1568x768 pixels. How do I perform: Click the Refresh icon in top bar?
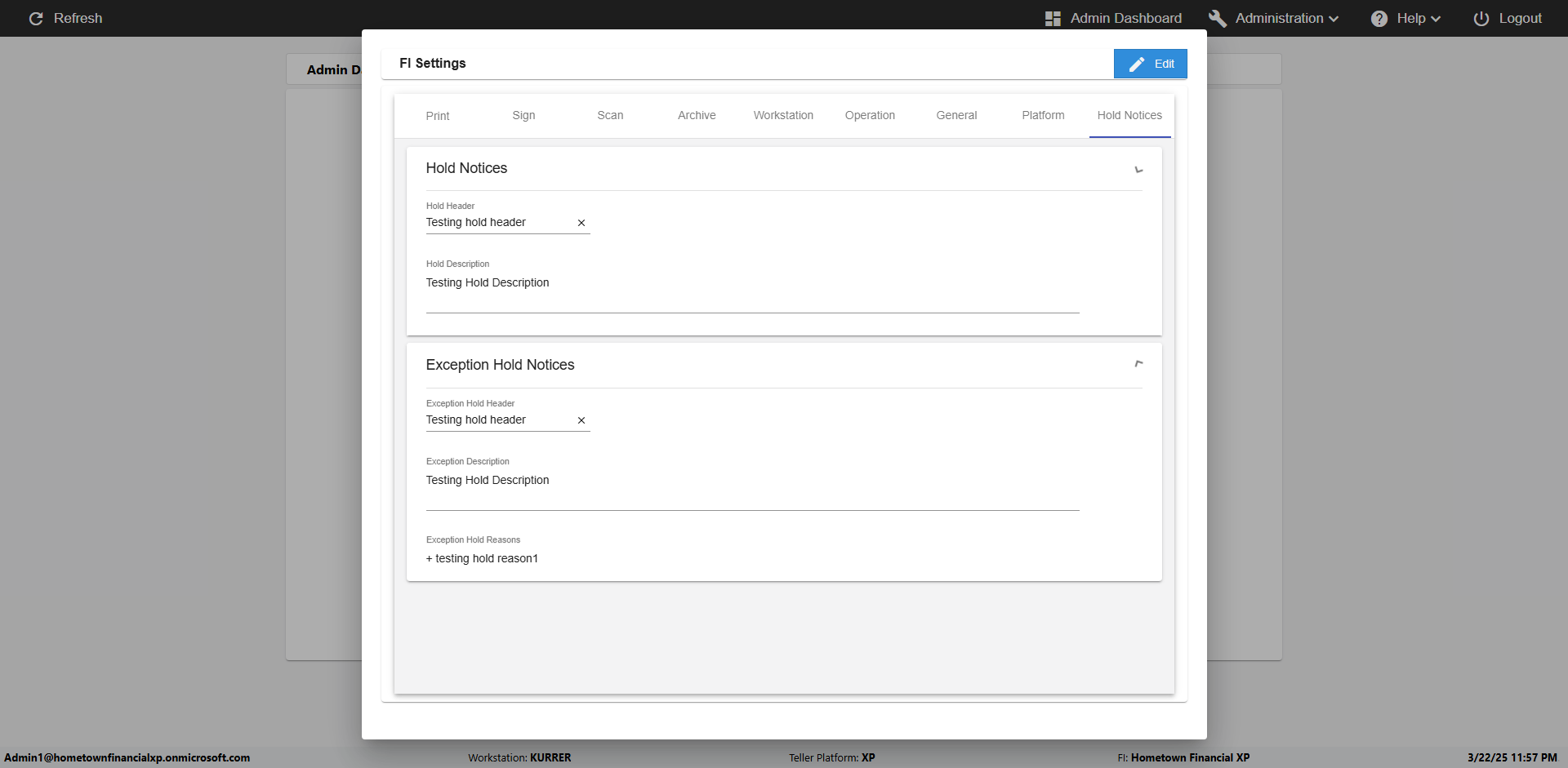[36, 19]
